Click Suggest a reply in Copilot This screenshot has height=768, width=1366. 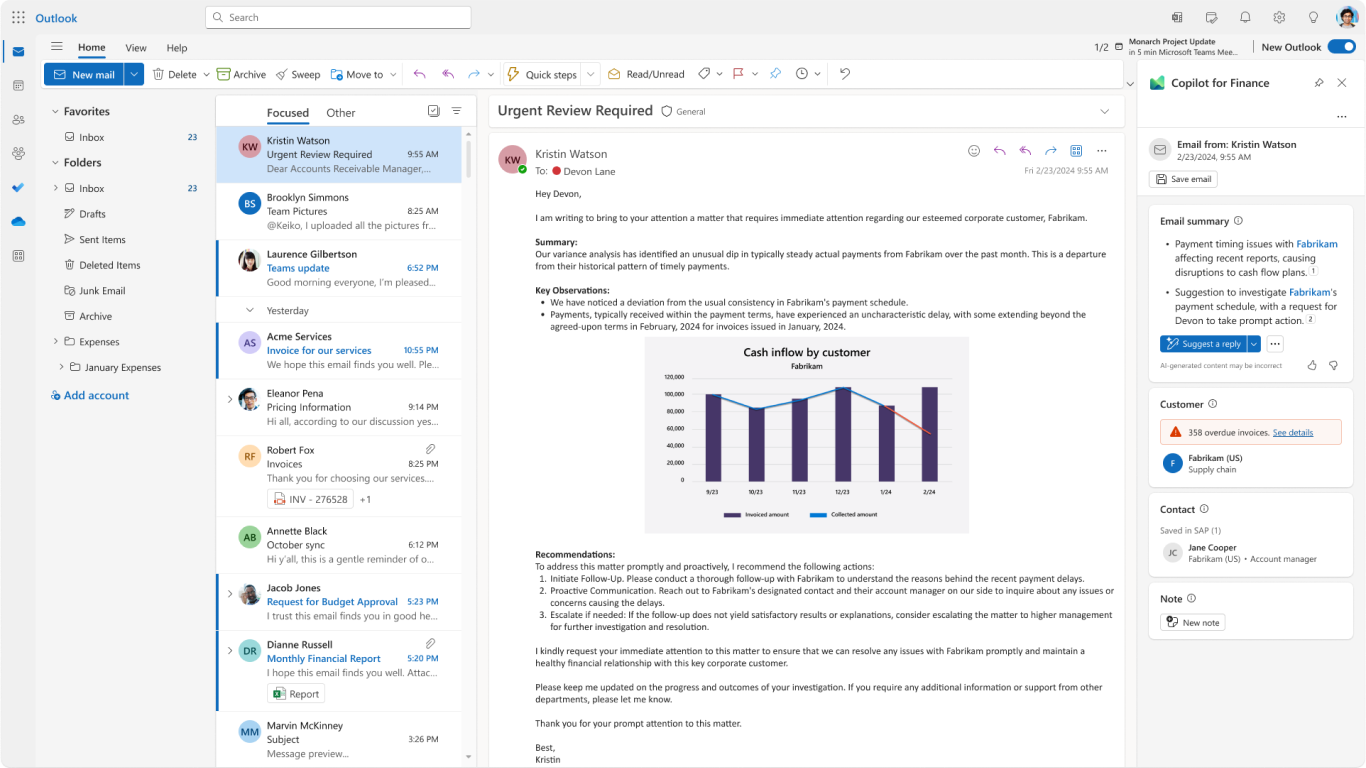(x=1210, y=343)
